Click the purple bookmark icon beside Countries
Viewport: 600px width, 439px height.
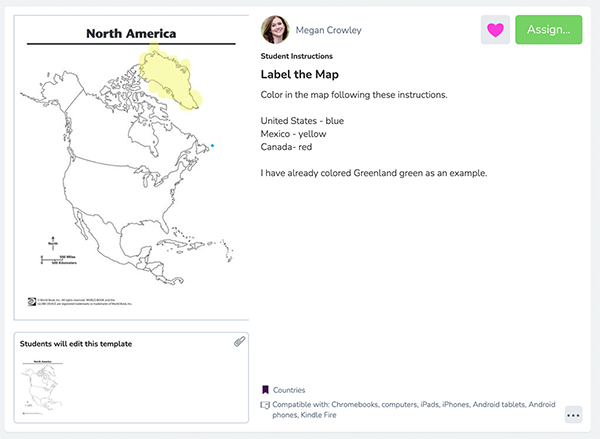(x=265, y=390)
